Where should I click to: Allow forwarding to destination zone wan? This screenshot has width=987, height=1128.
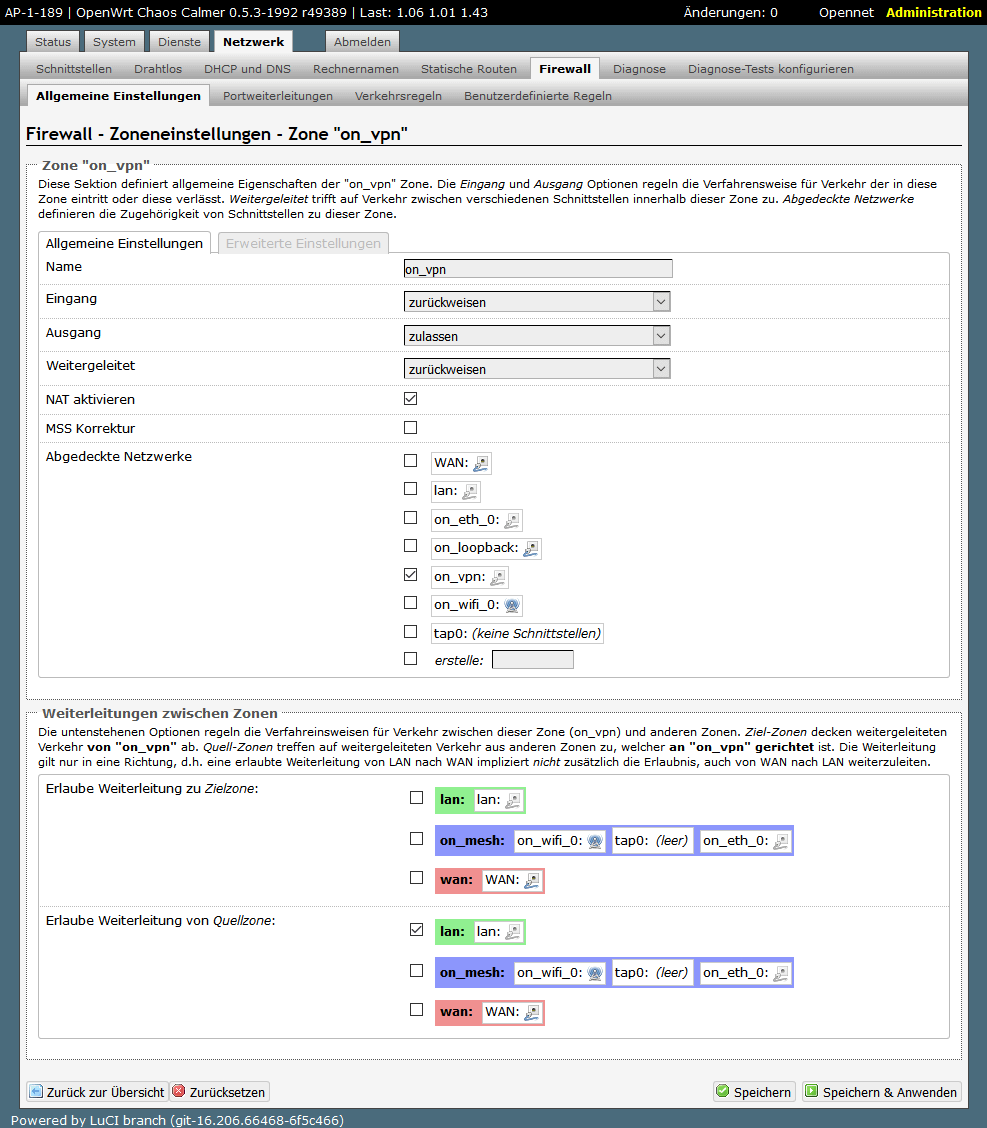coord(416,878)
